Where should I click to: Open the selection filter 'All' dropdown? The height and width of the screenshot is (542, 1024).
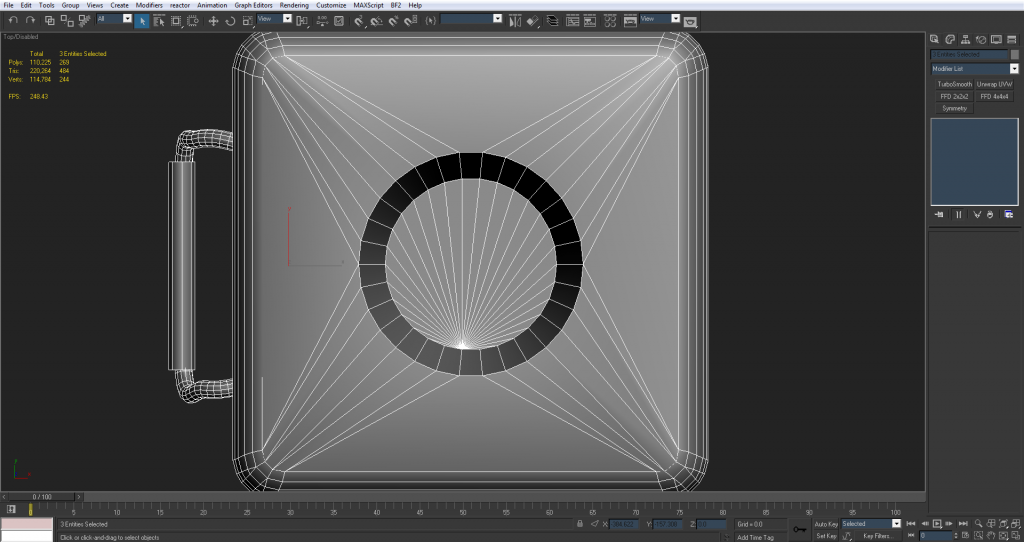tap(127, 19)
